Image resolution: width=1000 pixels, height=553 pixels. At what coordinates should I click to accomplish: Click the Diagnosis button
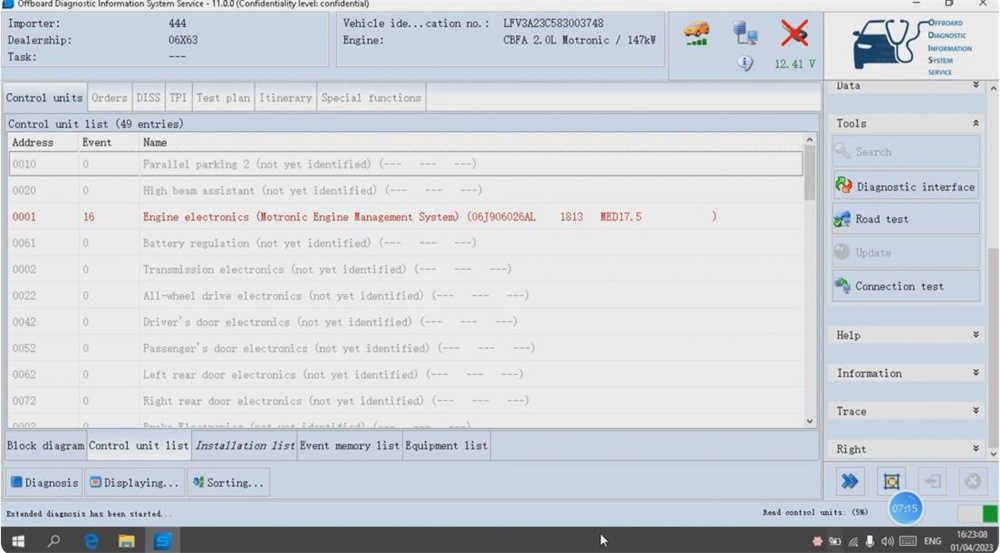(x=45, y=482)
